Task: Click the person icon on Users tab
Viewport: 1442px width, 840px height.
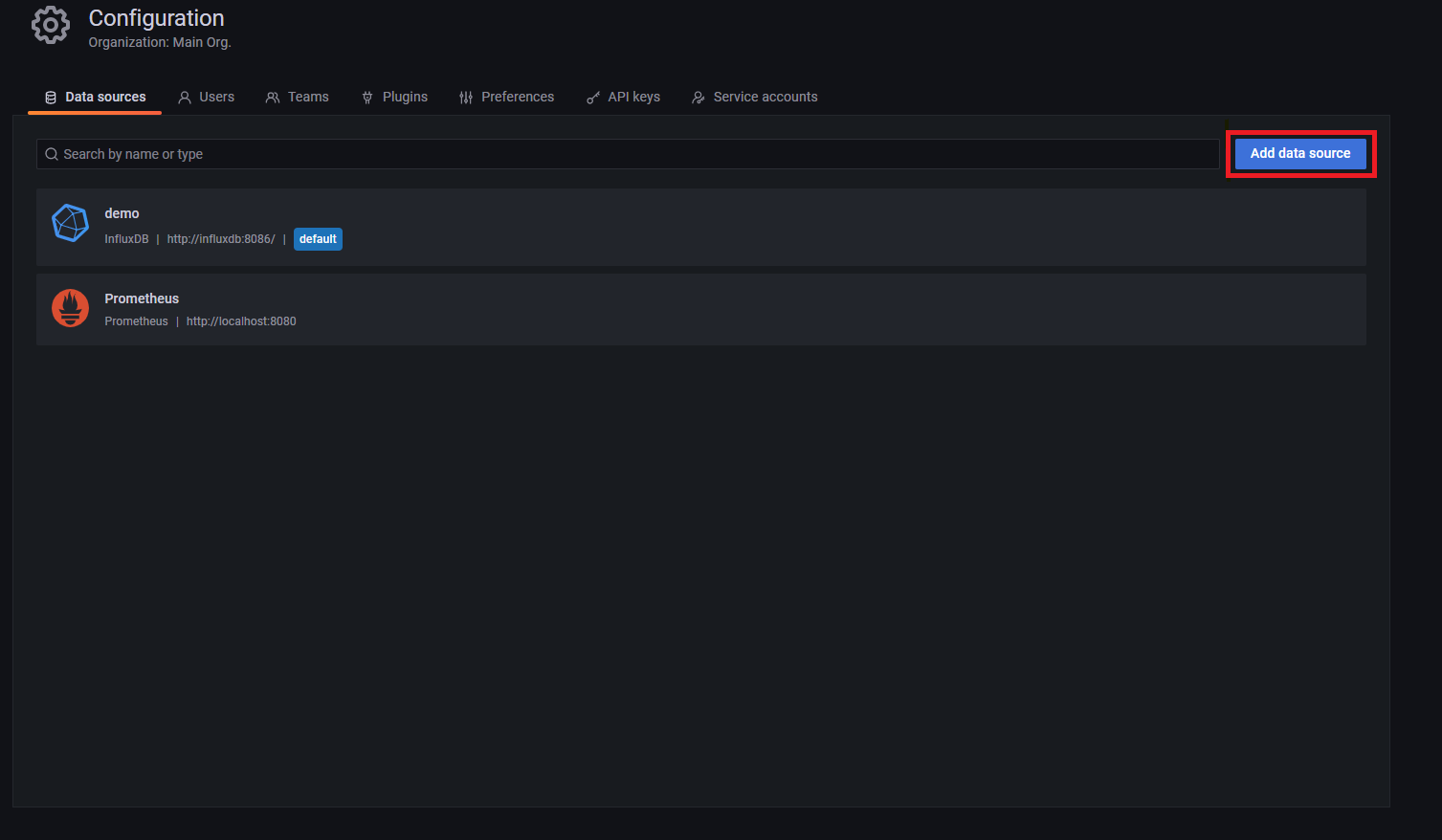Action: coord(184,97)
